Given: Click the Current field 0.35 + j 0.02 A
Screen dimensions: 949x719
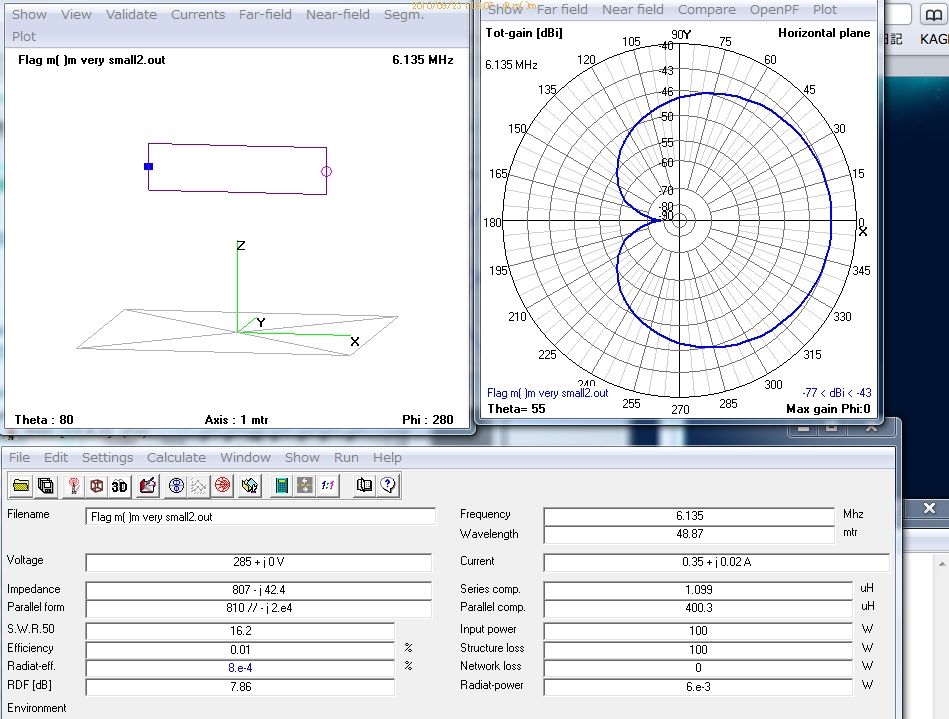Looking at the screenshot, I should click(x=717, y=562).
